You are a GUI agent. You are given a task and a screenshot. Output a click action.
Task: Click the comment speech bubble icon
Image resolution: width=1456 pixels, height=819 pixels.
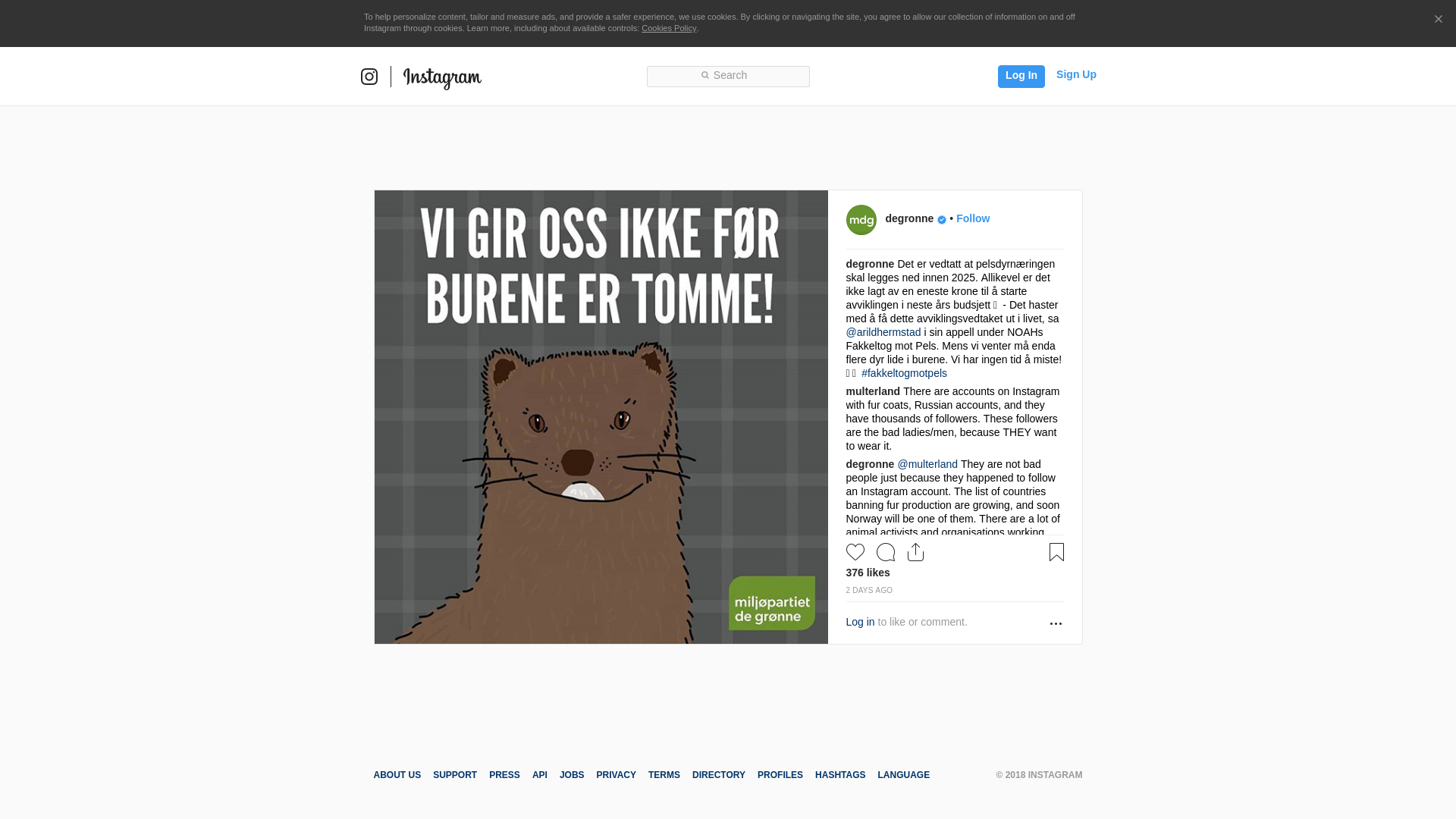(886, 552)
